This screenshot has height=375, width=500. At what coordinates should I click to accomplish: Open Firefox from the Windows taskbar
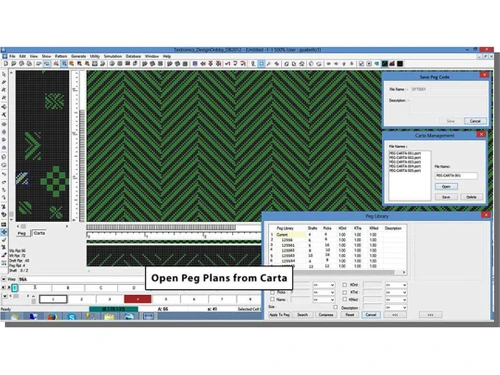tap(52, 317)
